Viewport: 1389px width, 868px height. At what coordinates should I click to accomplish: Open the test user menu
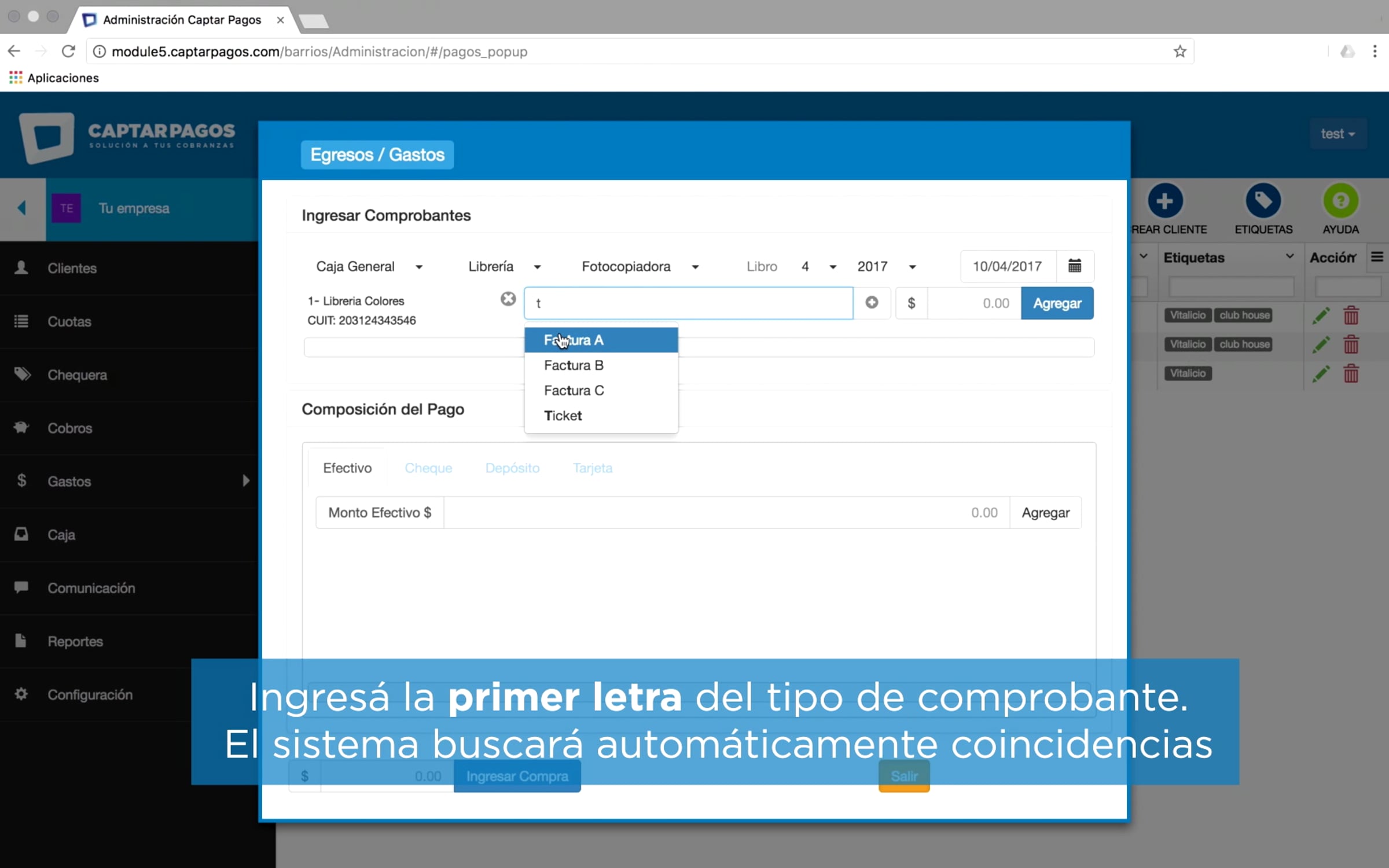click(x=1337, y=134)
